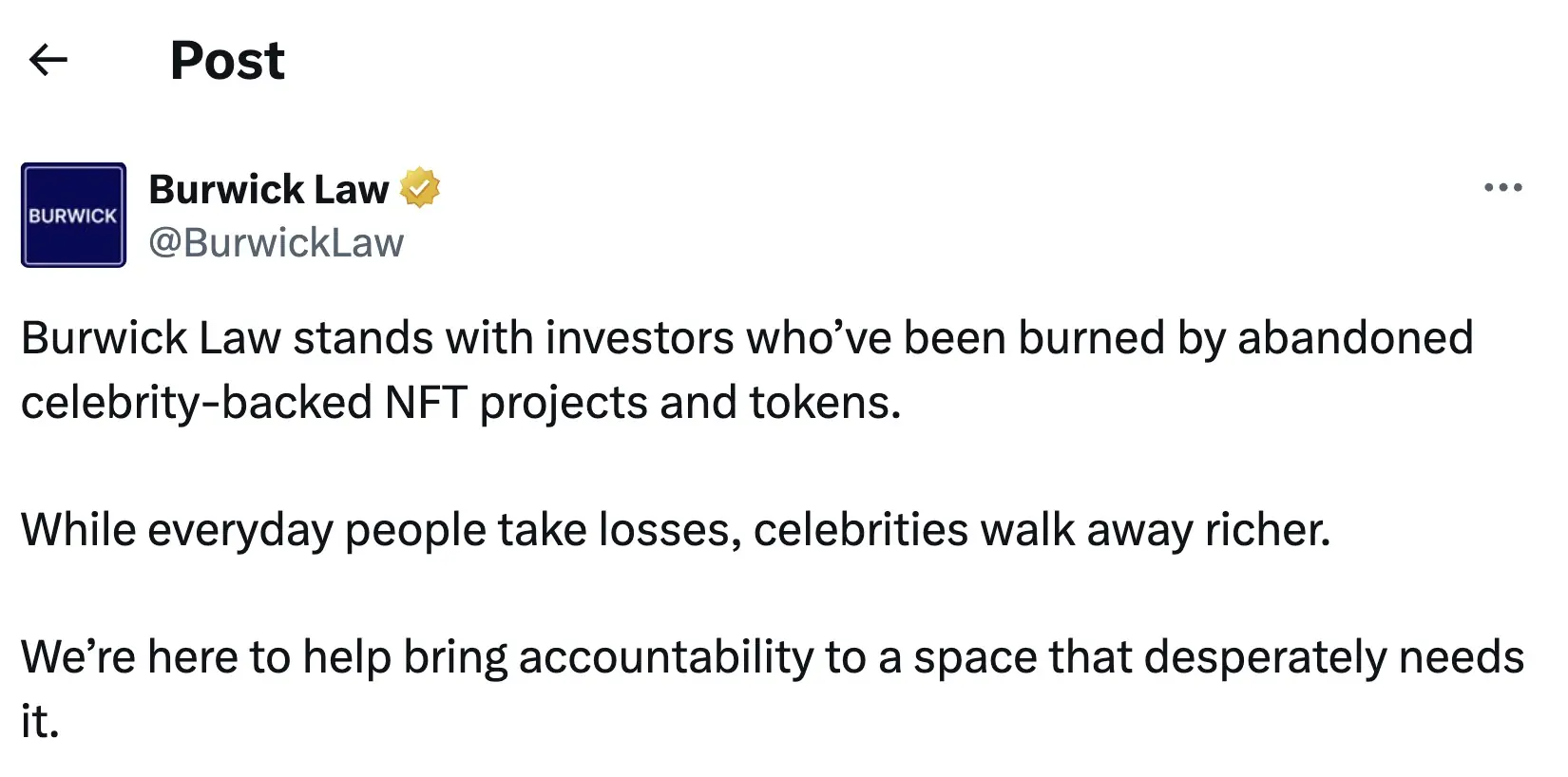The height and width of the screenshot is (777, 1568).
Task: Click the line starting "celebrity-backed NFT projects"
Action: 461,403
